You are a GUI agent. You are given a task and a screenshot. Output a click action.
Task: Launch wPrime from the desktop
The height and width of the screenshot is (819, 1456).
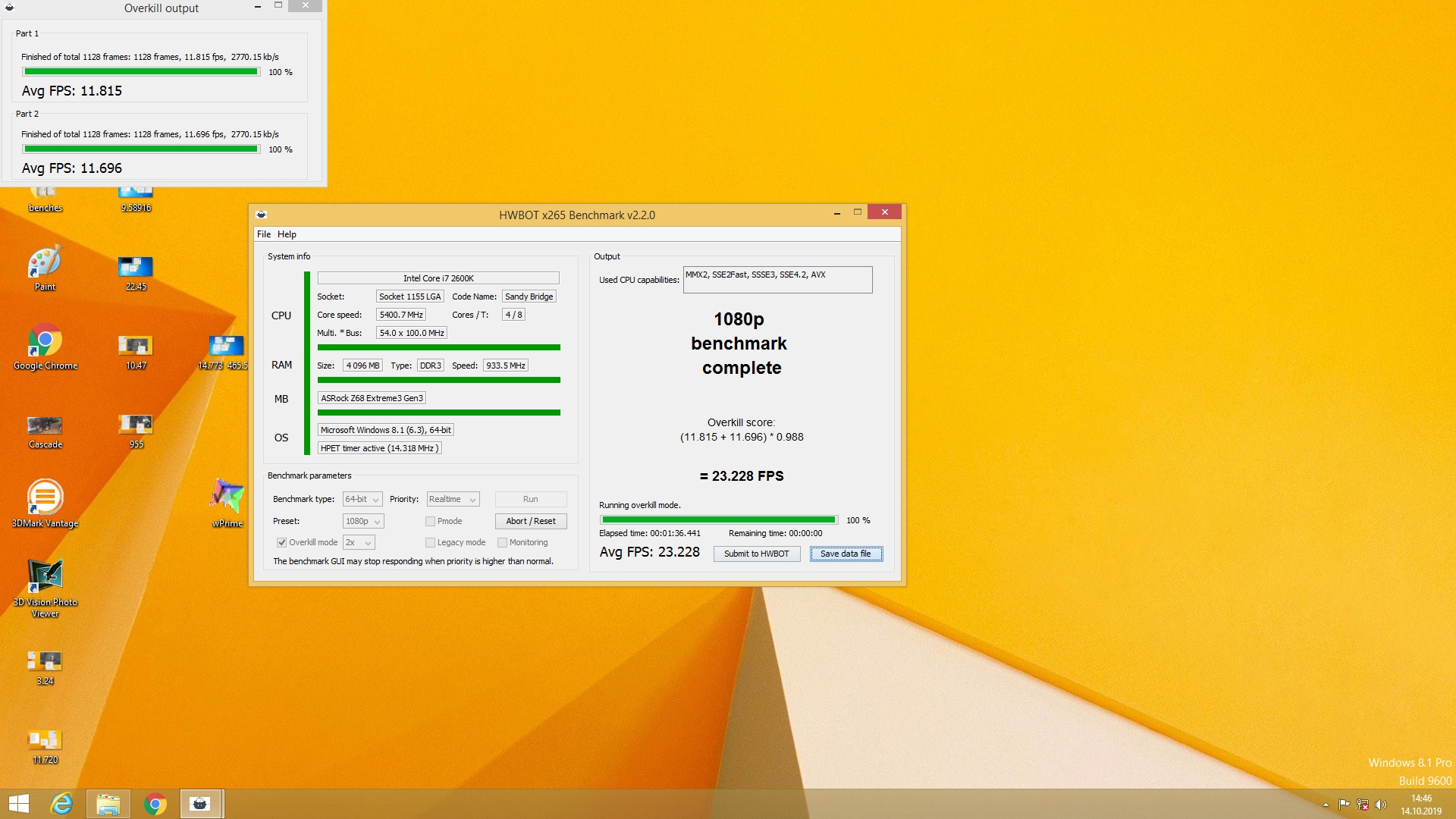[x=227, y=503]
